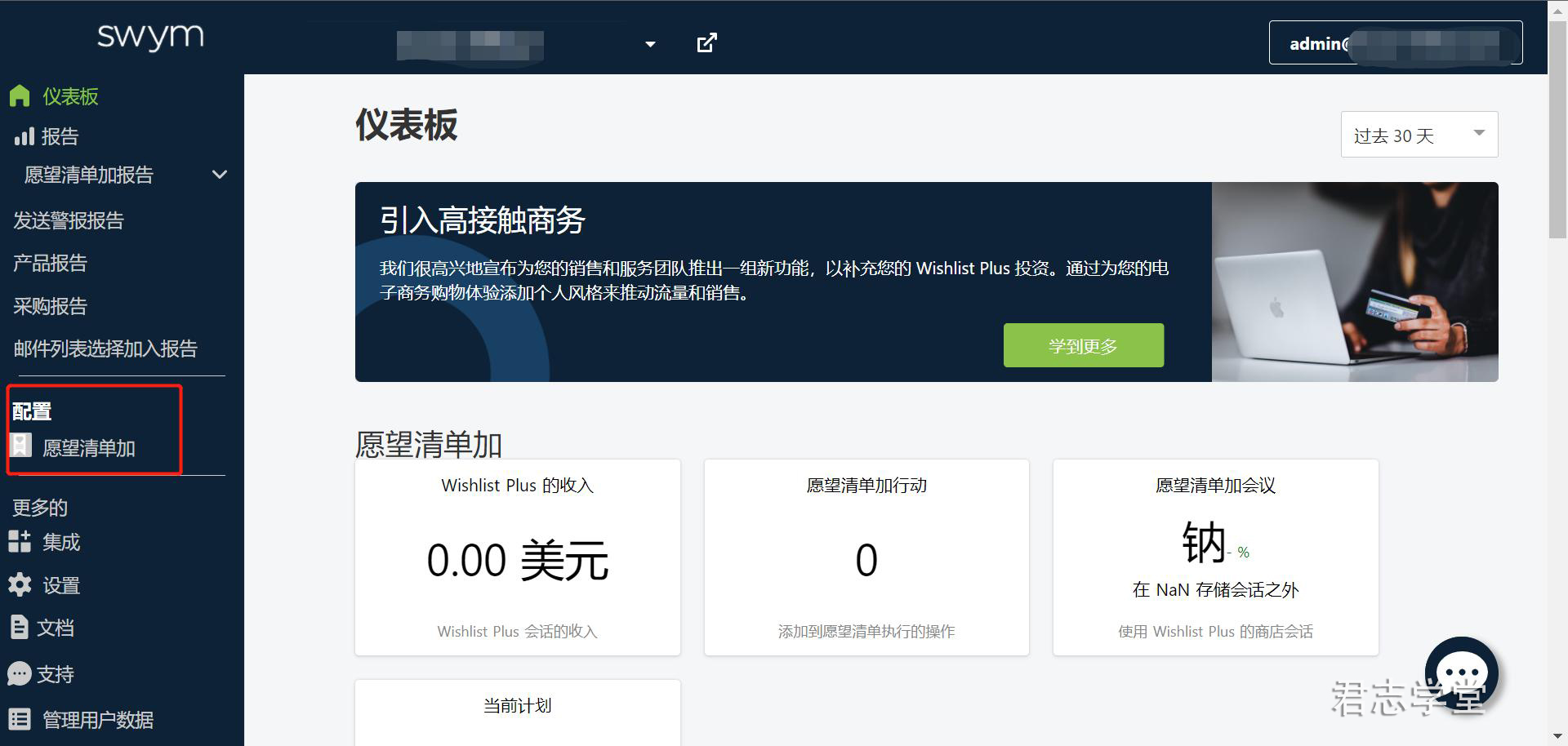
Task: Click the list icon beside 管理用户数据
Action: tap(20, 719)
